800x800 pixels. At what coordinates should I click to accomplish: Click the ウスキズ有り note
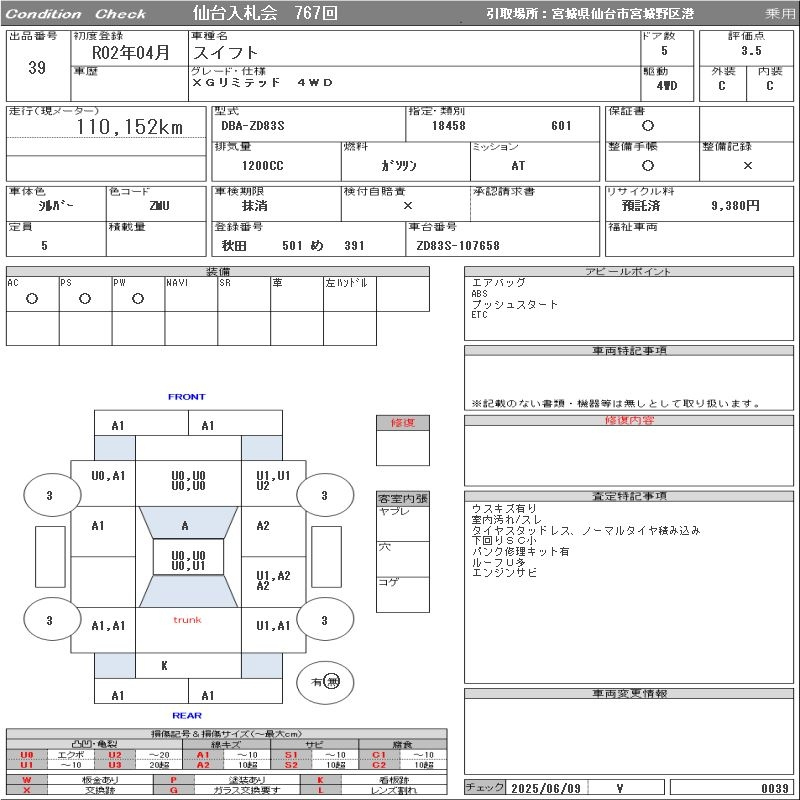(504, 508)
